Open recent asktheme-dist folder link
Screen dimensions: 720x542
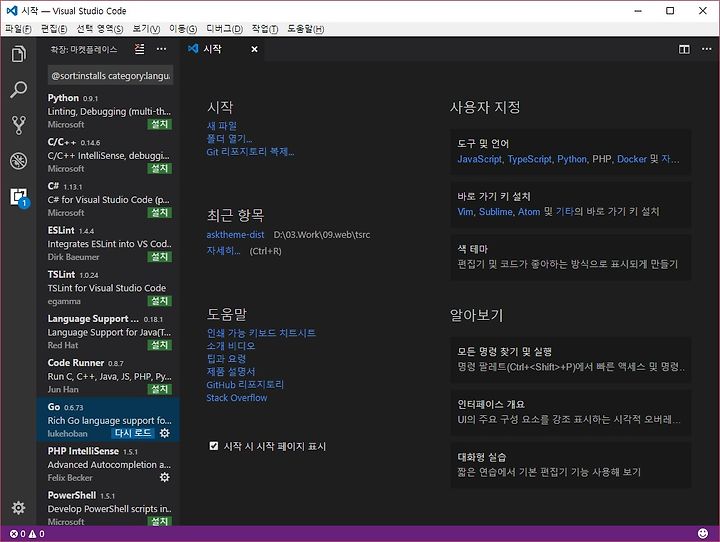pyautogui.click(x=235, y=235)
